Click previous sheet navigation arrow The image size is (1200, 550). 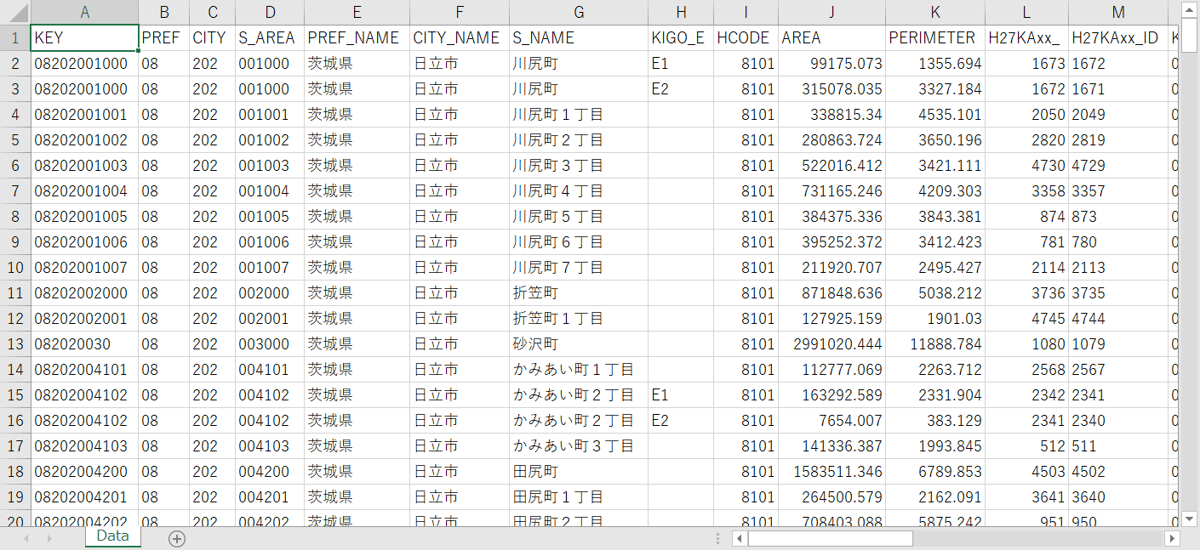[x=25, y=538]
